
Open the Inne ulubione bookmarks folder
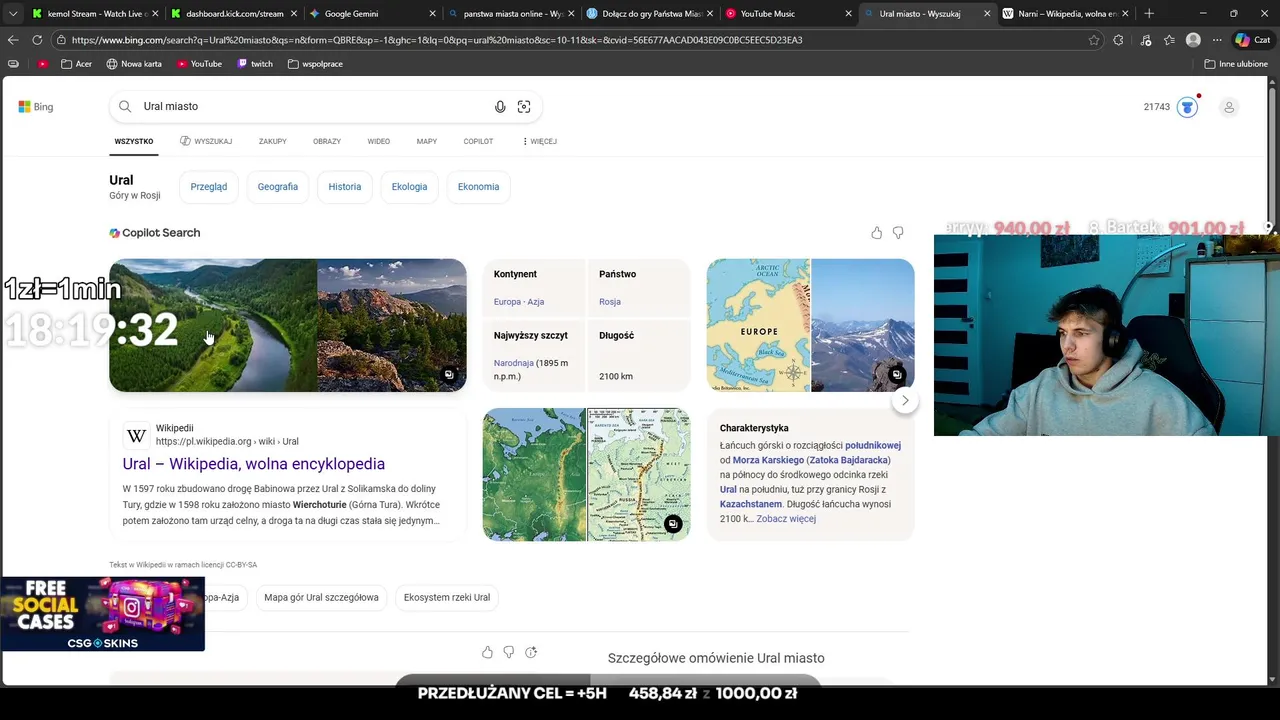pyautogui.click(x=1236, y=64)
